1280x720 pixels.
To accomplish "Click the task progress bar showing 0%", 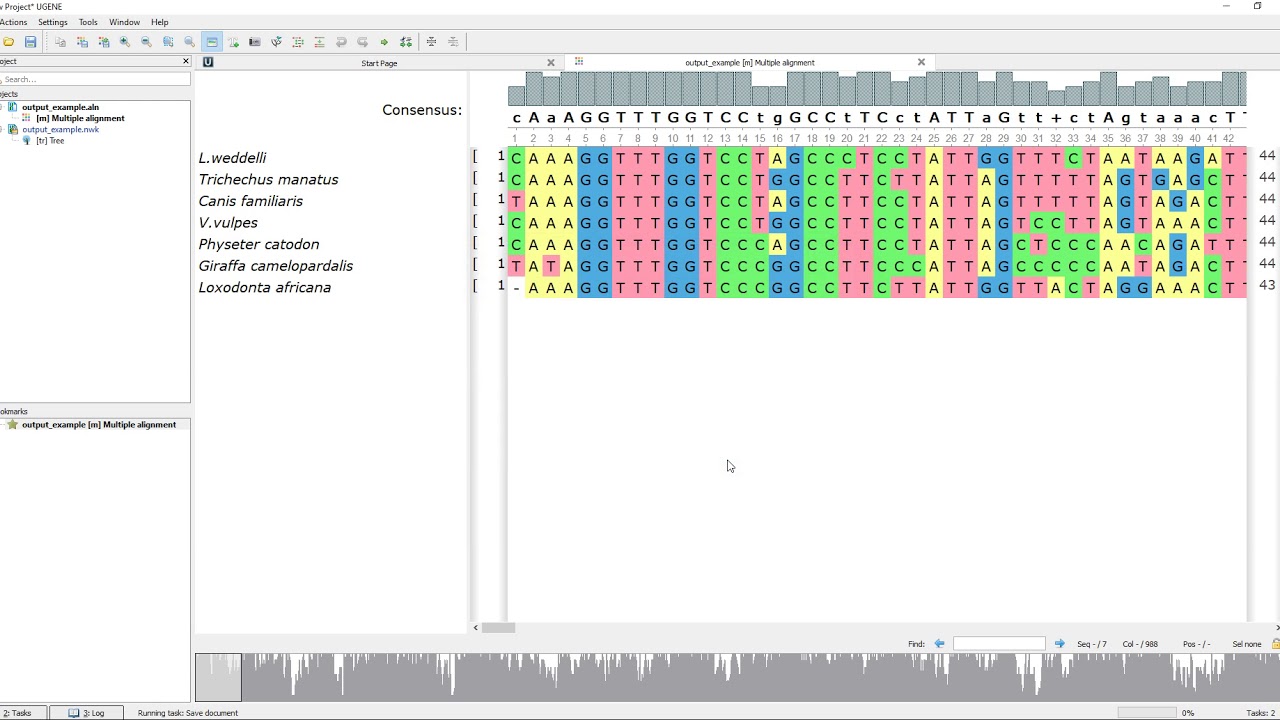I will point(1147,713).
